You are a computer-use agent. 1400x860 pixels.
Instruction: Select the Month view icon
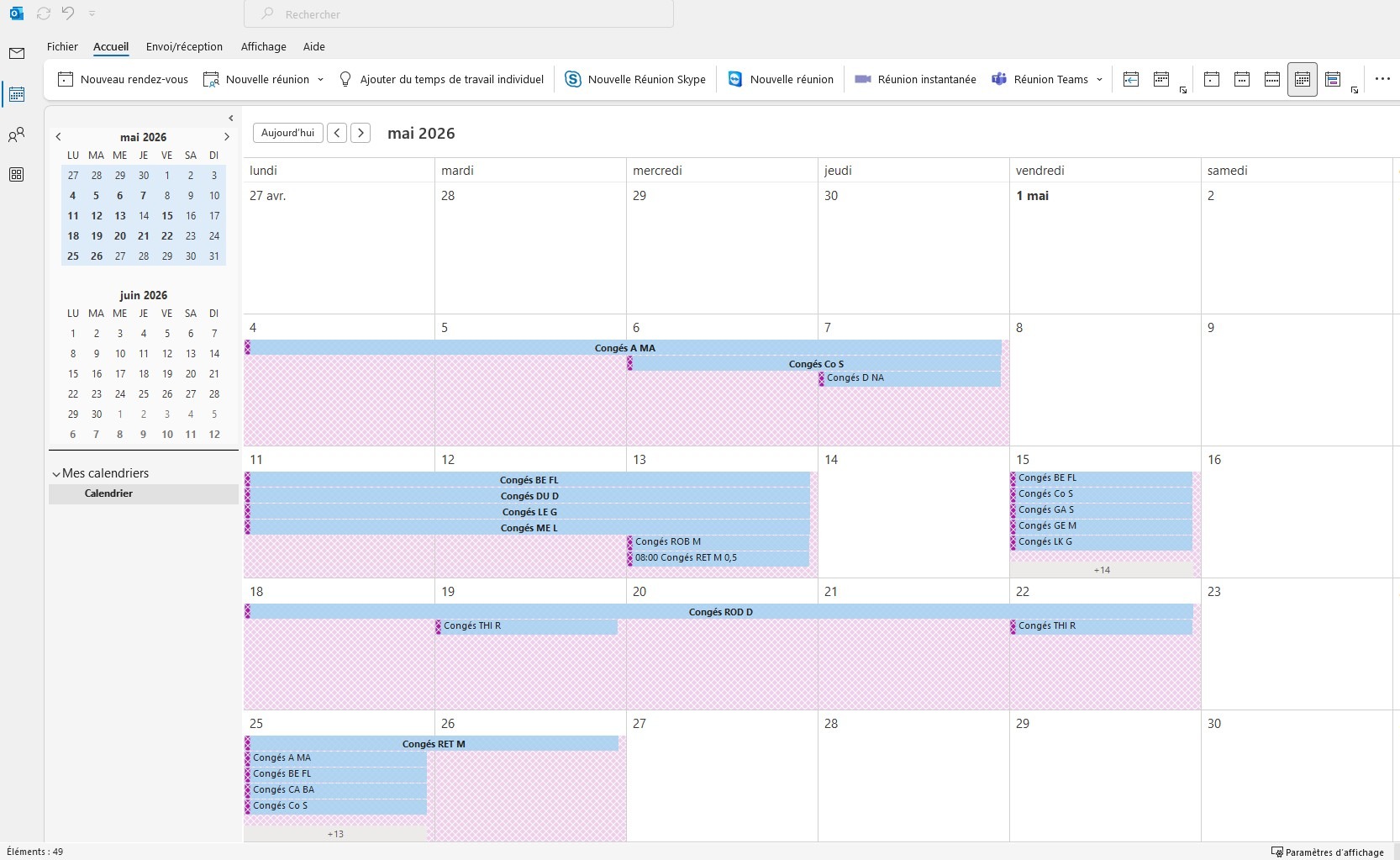point(1302,79)
